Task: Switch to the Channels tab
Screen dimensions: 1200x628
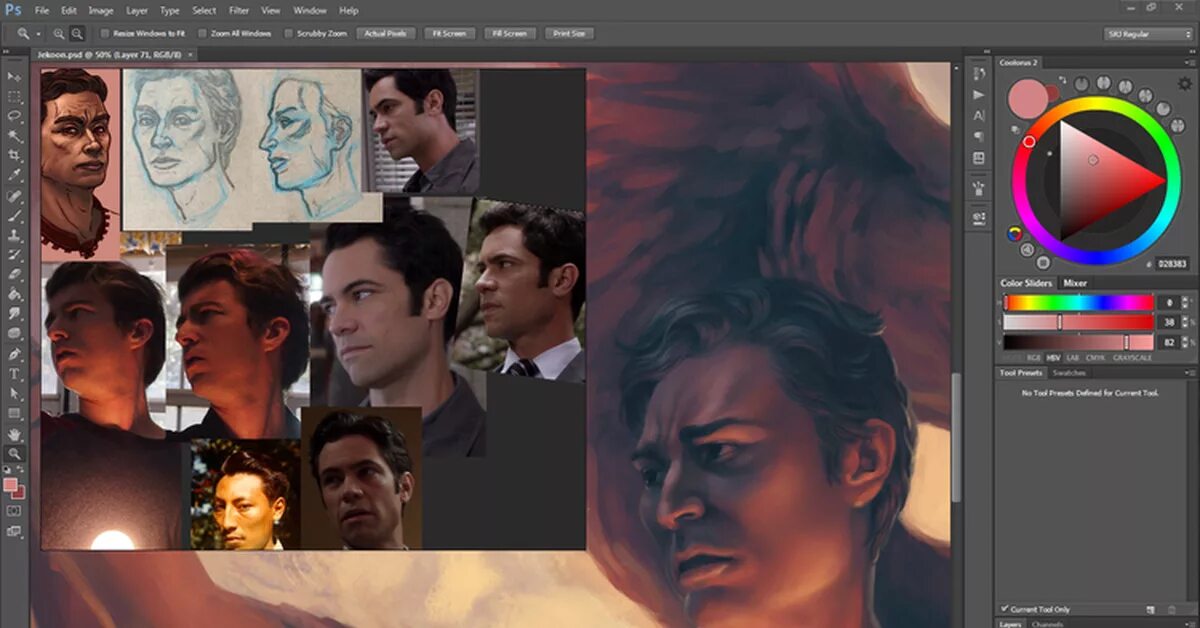Action: [1047, 624]
